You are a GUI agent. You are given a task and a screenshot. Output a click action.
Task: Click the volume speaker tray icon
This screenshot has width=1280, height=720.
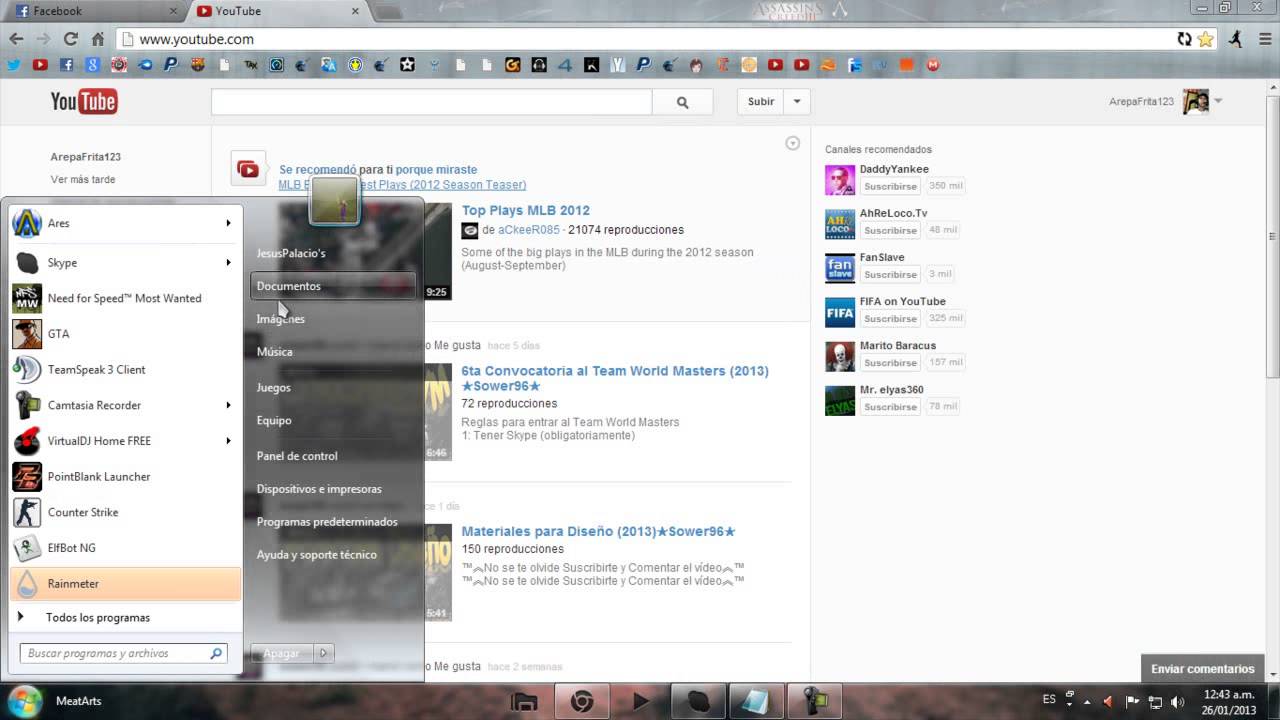(x=1177, y=702)
